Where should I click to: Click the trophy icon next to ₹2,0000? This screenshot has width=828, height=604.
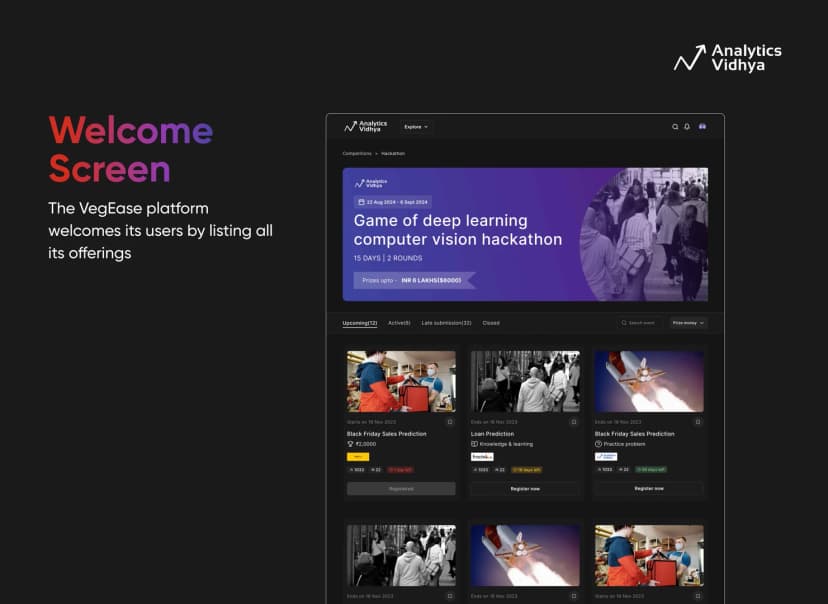tap(350, 444)
